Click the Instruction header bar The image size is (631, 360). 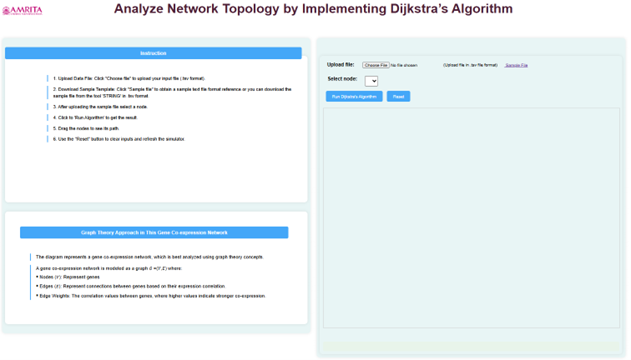coord(153,53)
